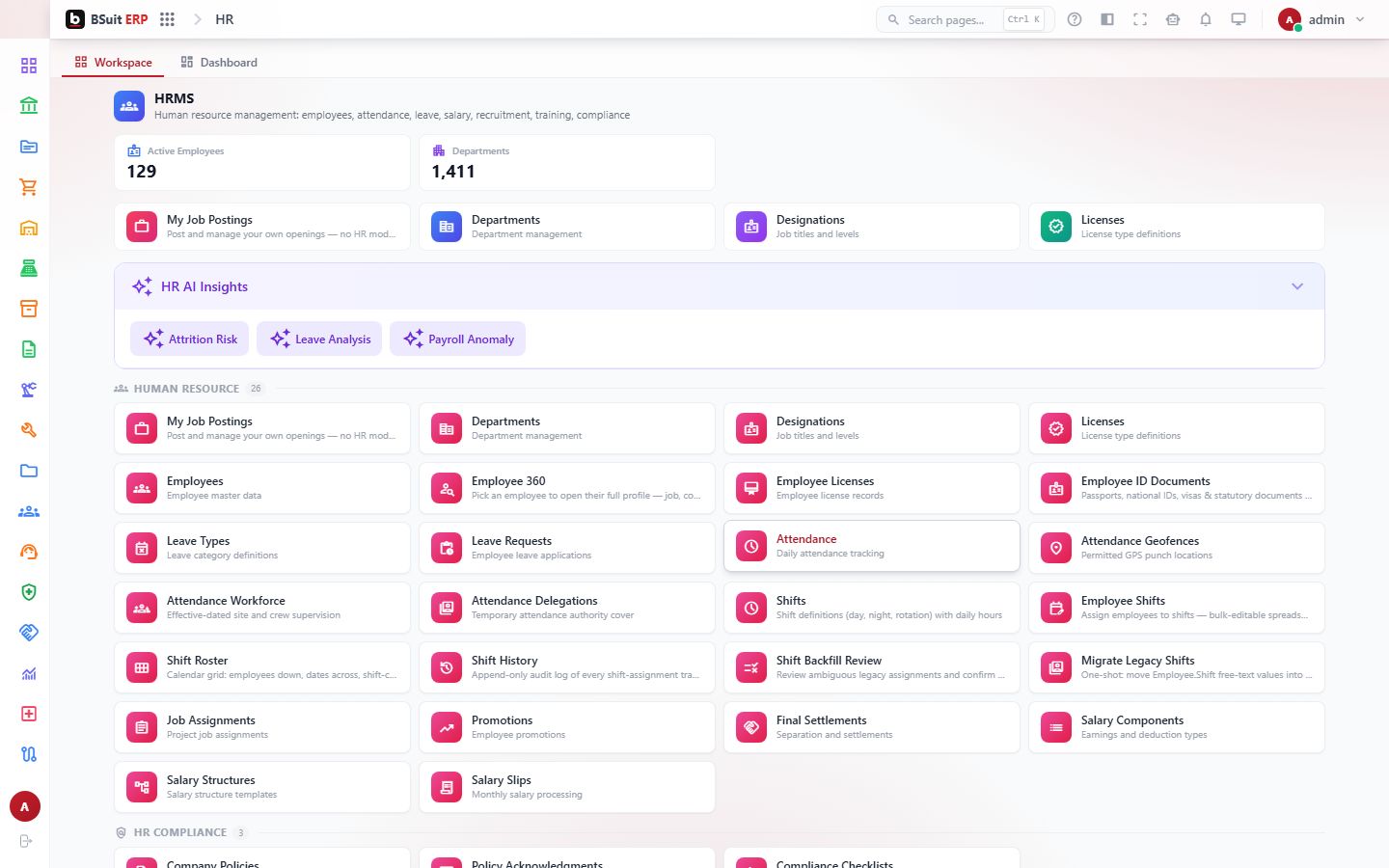Screen dimensions: 1389x868
Task: Open the green shield icon in sidebar
Action: [x=29, y=592]
